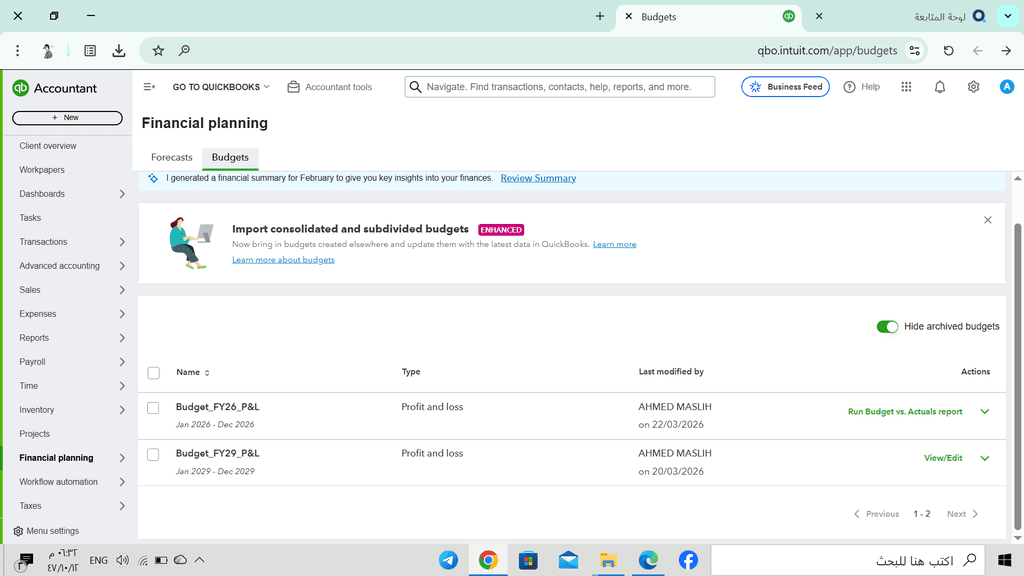Open the user account avatar icon

pyautogui.click(x=1006, y=87)
